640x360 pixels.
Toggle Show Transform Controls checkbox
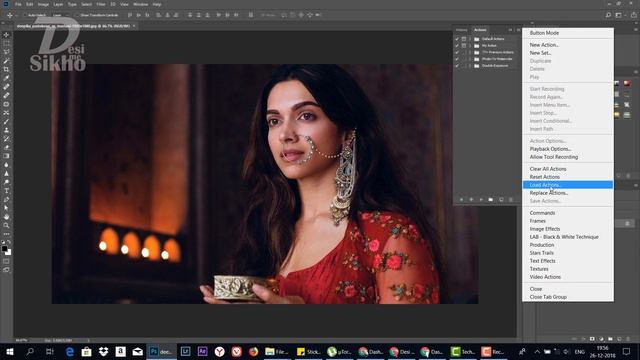[77, 15]
